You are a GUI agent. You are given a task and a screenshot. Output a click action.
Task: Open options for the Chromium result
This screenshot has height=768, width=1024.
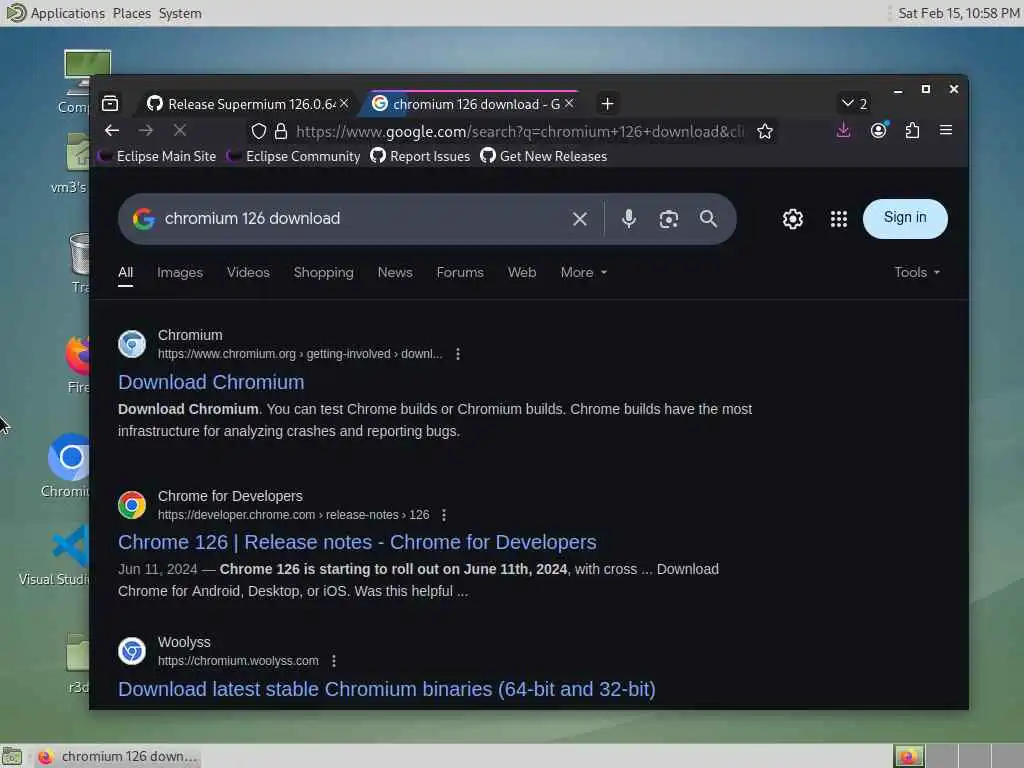[458, 354]
